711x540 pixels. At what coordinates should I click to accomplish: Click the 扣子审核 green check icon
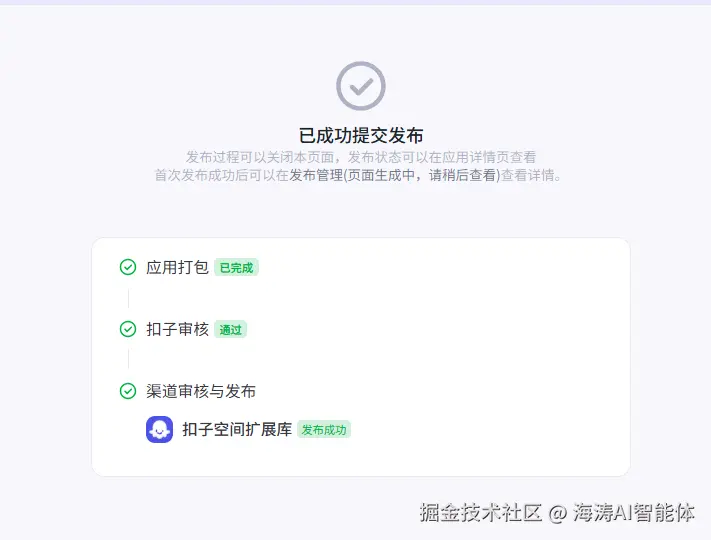[x=128, y=329]
